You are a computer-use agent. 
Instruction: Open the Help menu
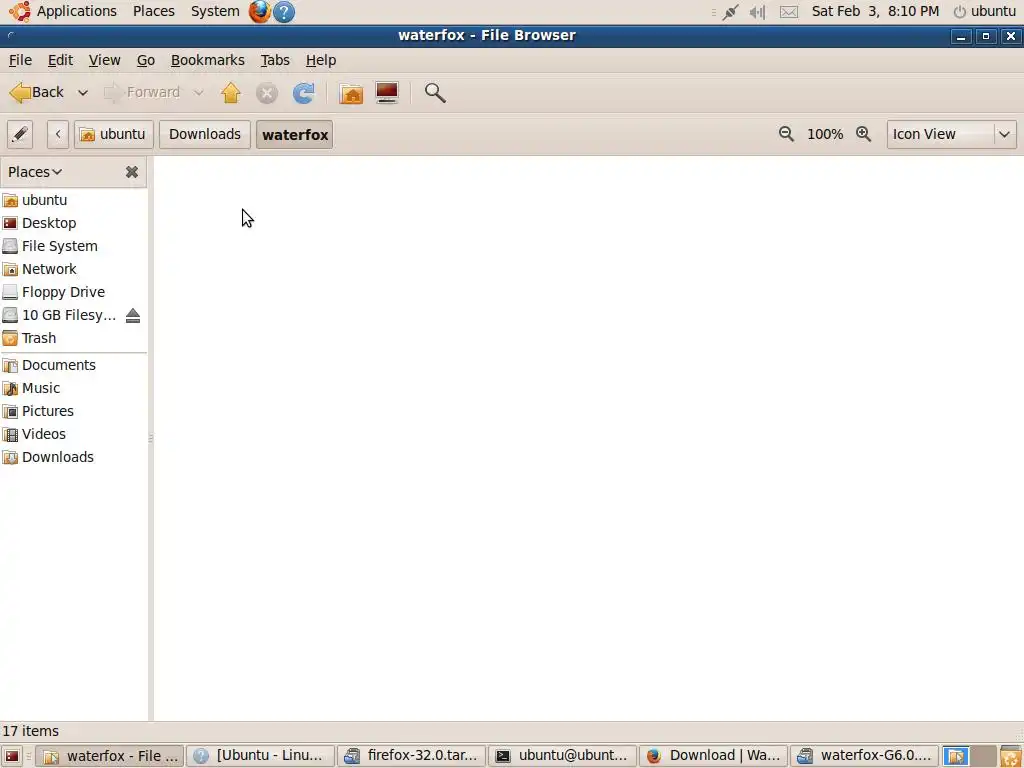(321, 60)
